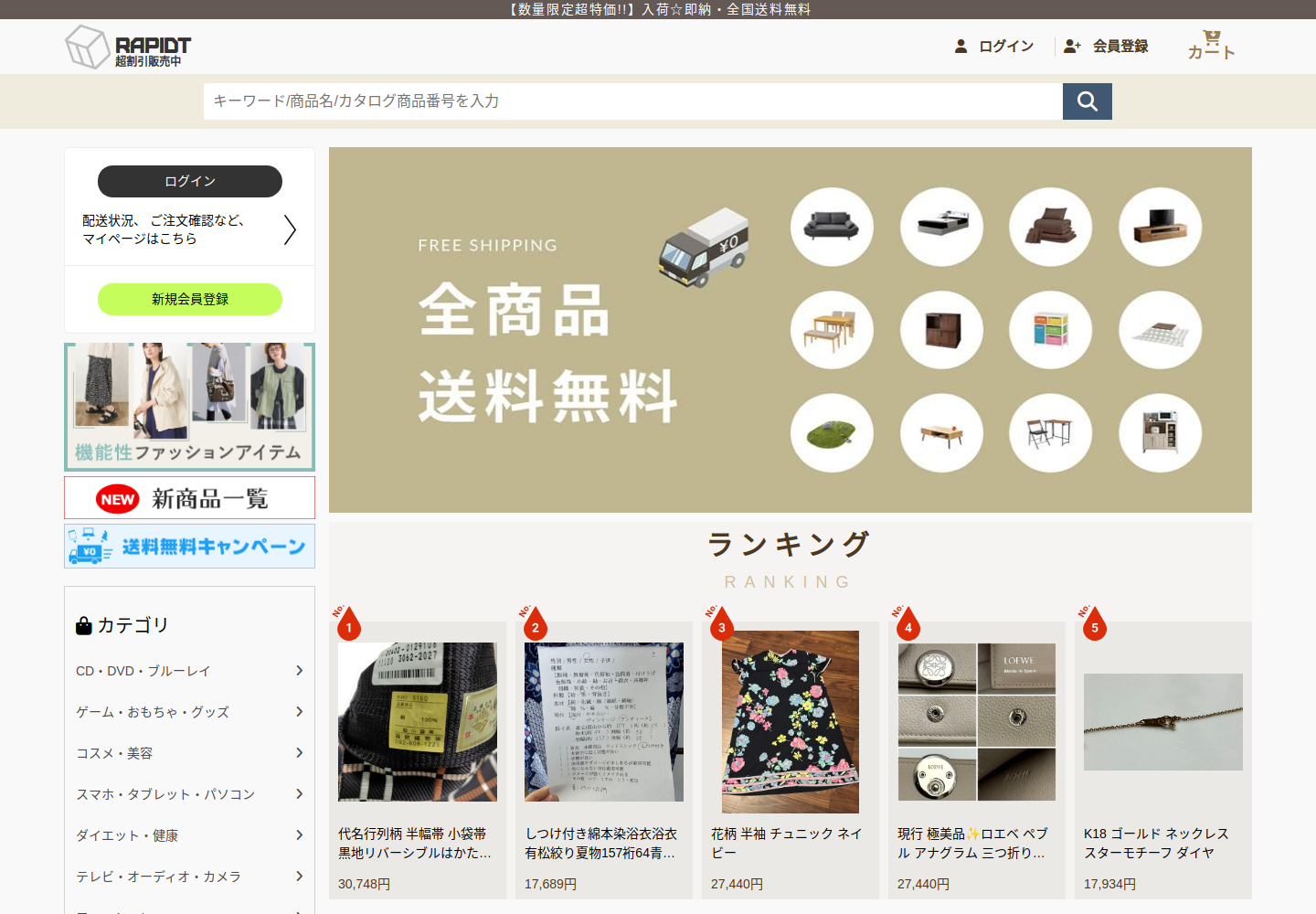1316x914 pixels.
Task: Expand ダイエット・健康 category chevron
Action: (299, 835)
